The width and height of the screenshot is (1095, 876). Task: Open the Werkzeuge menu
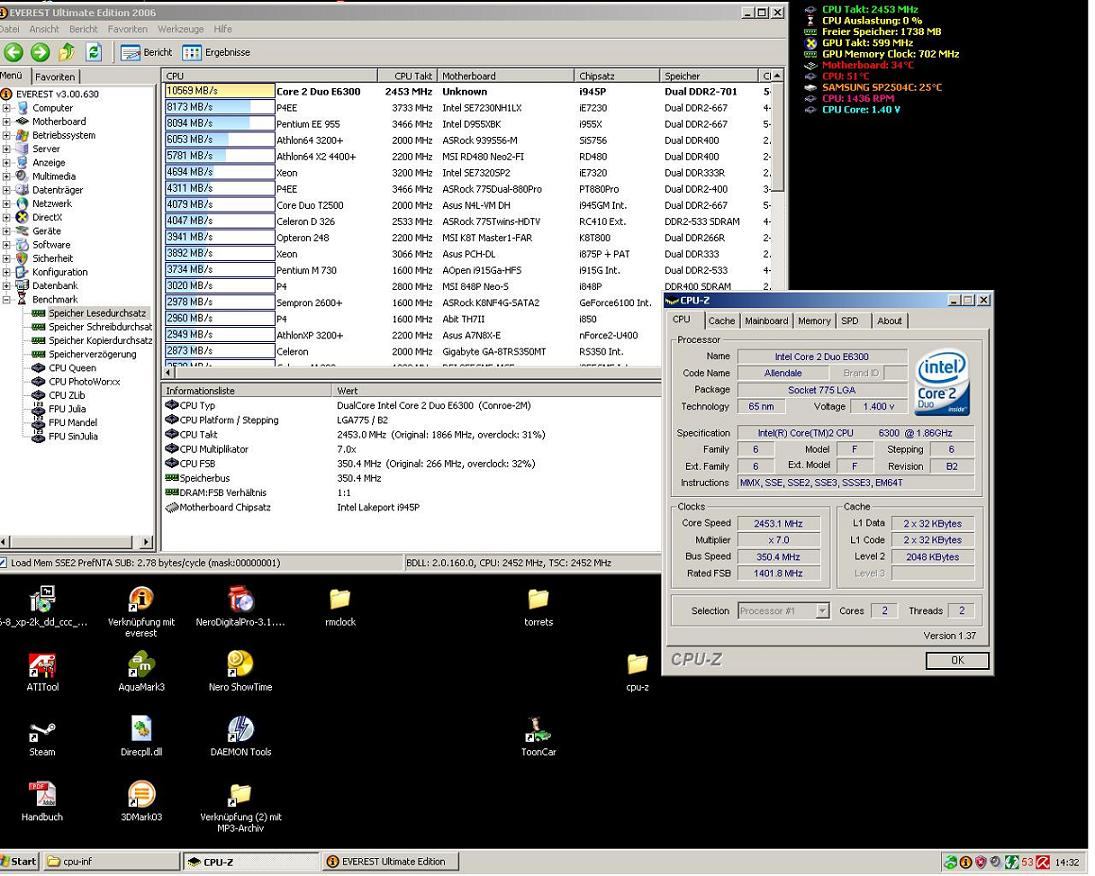pos(181,29)
